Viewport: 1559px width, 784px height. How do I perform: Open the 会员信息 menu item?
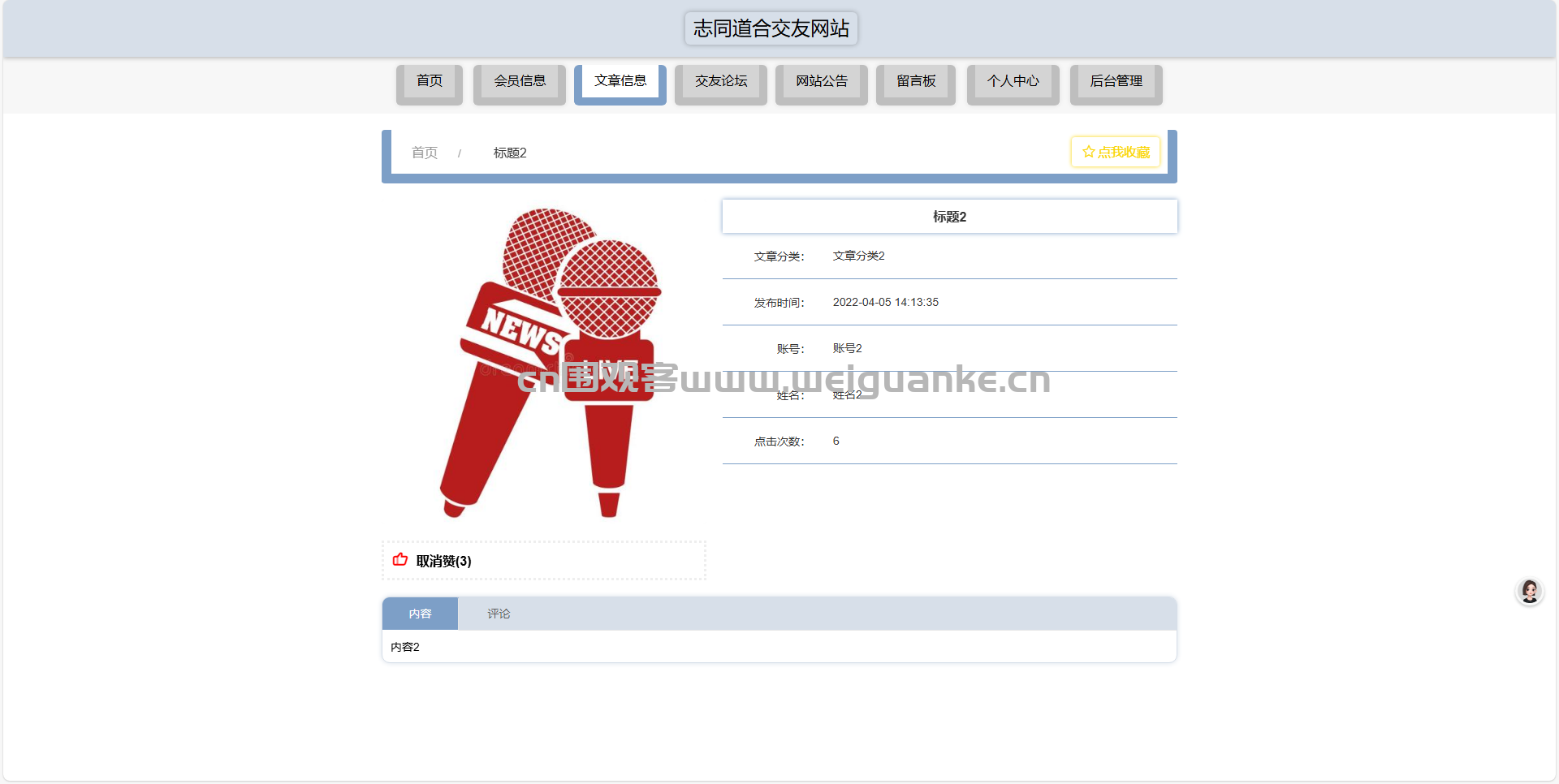[520, 80]
